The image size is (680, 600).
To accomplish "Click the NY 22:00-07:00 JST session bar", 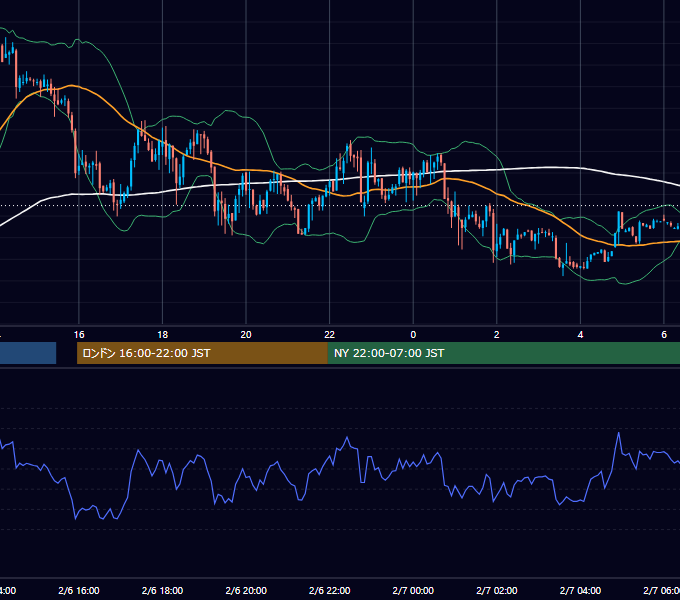I will 503,353.
